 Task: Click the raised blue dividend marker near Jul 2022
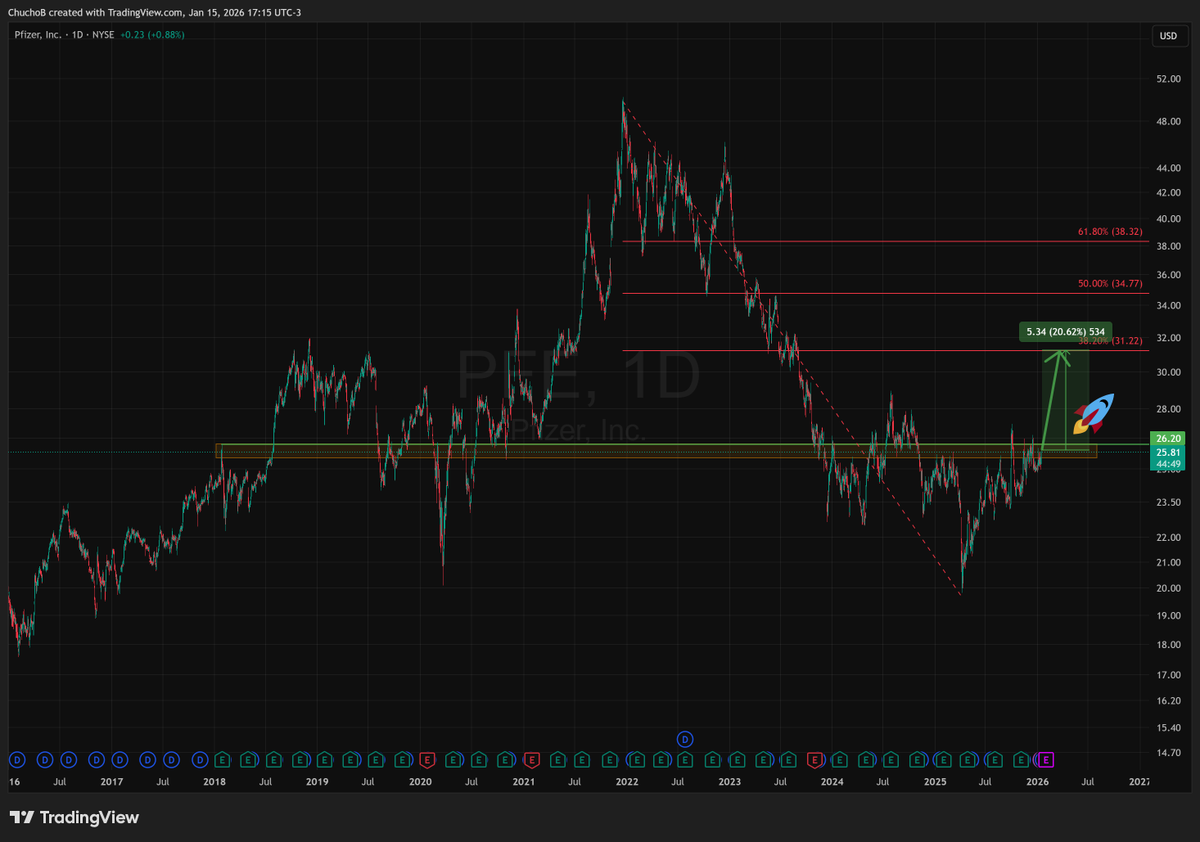click(x=685, y=739)
